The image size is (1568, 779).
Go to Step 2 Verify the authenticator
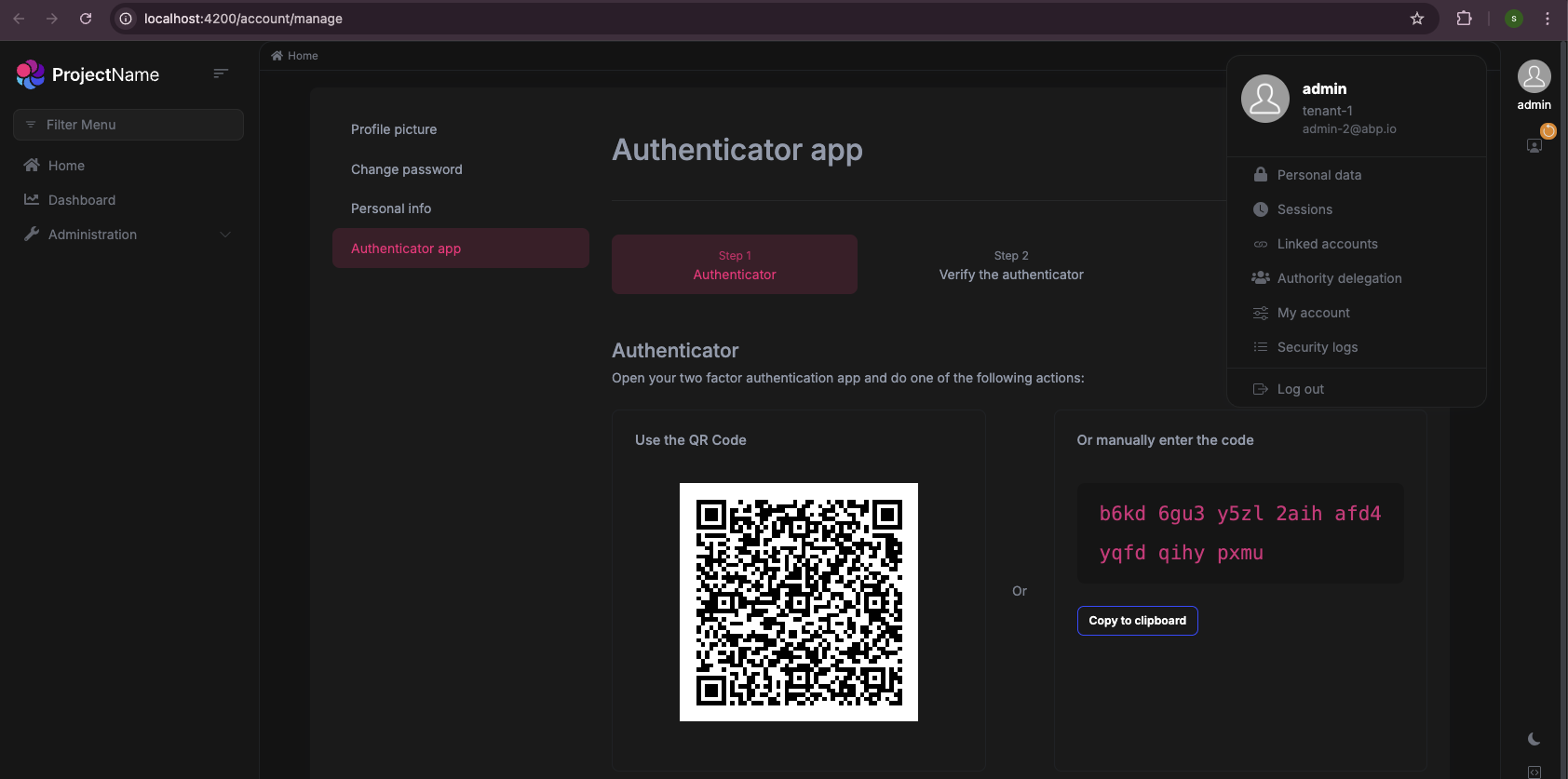[1011, 265]
